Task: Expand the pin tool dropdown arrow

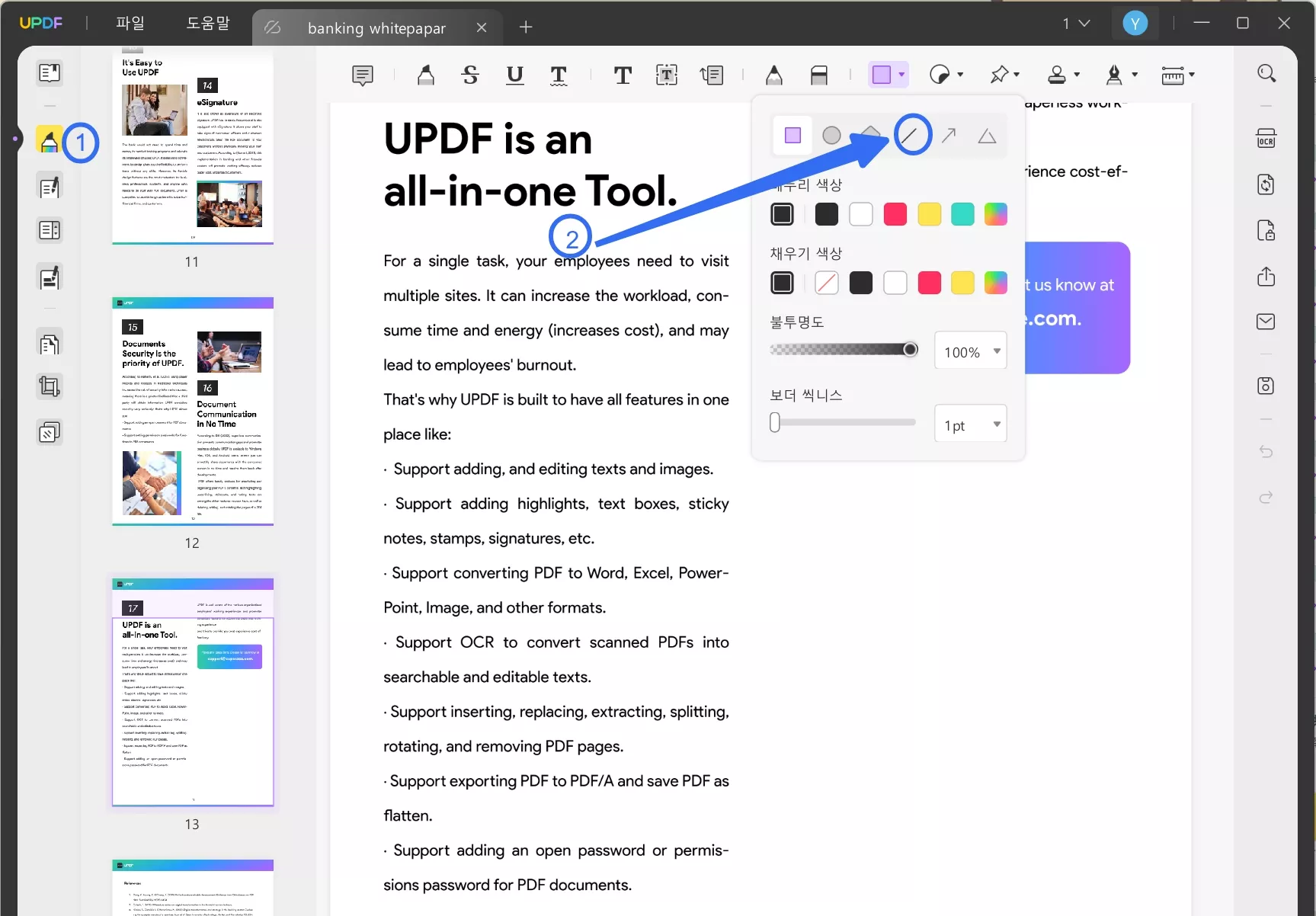Action: [1017, 75]
